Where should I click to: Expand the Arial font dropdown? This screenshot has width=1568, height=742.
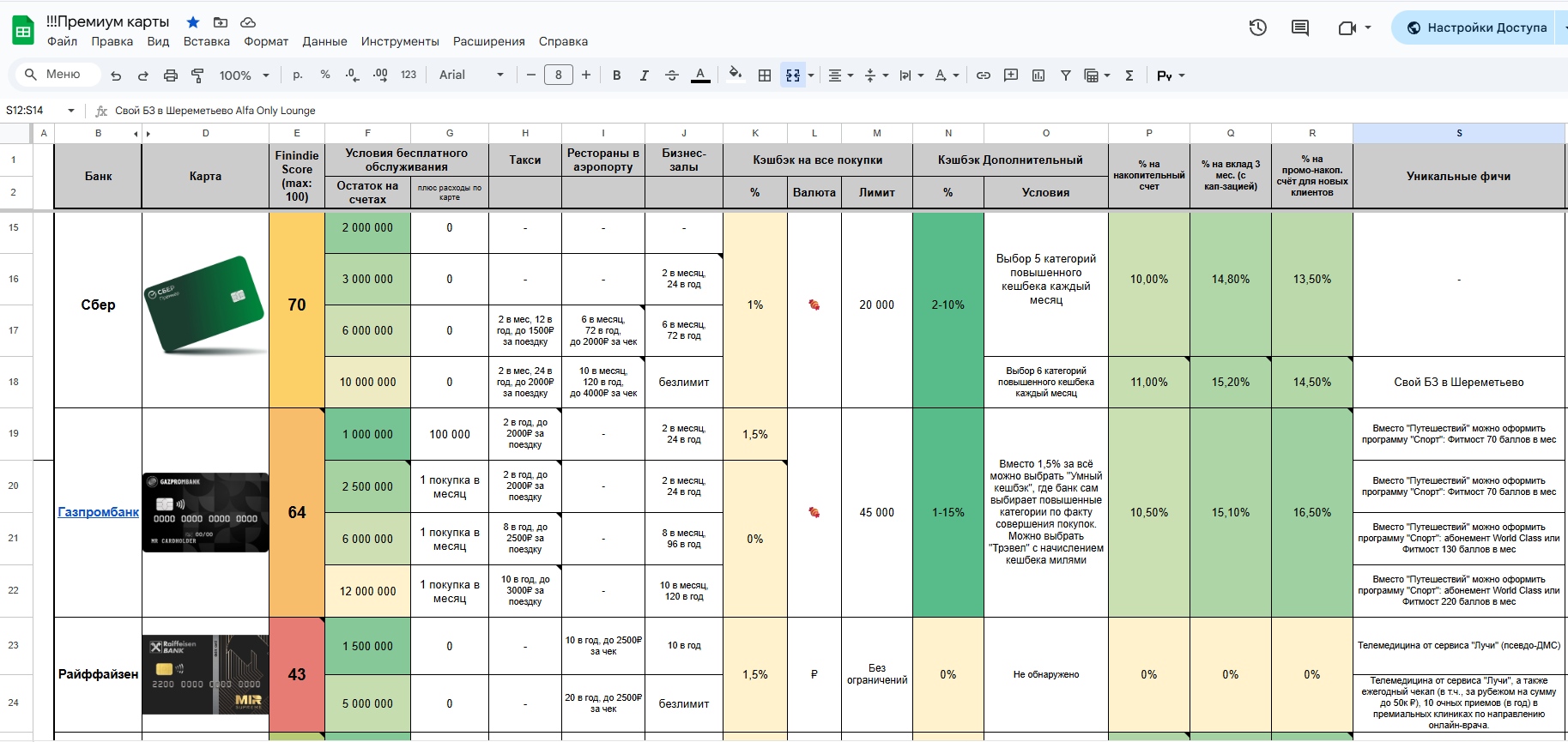click(471, 75)
